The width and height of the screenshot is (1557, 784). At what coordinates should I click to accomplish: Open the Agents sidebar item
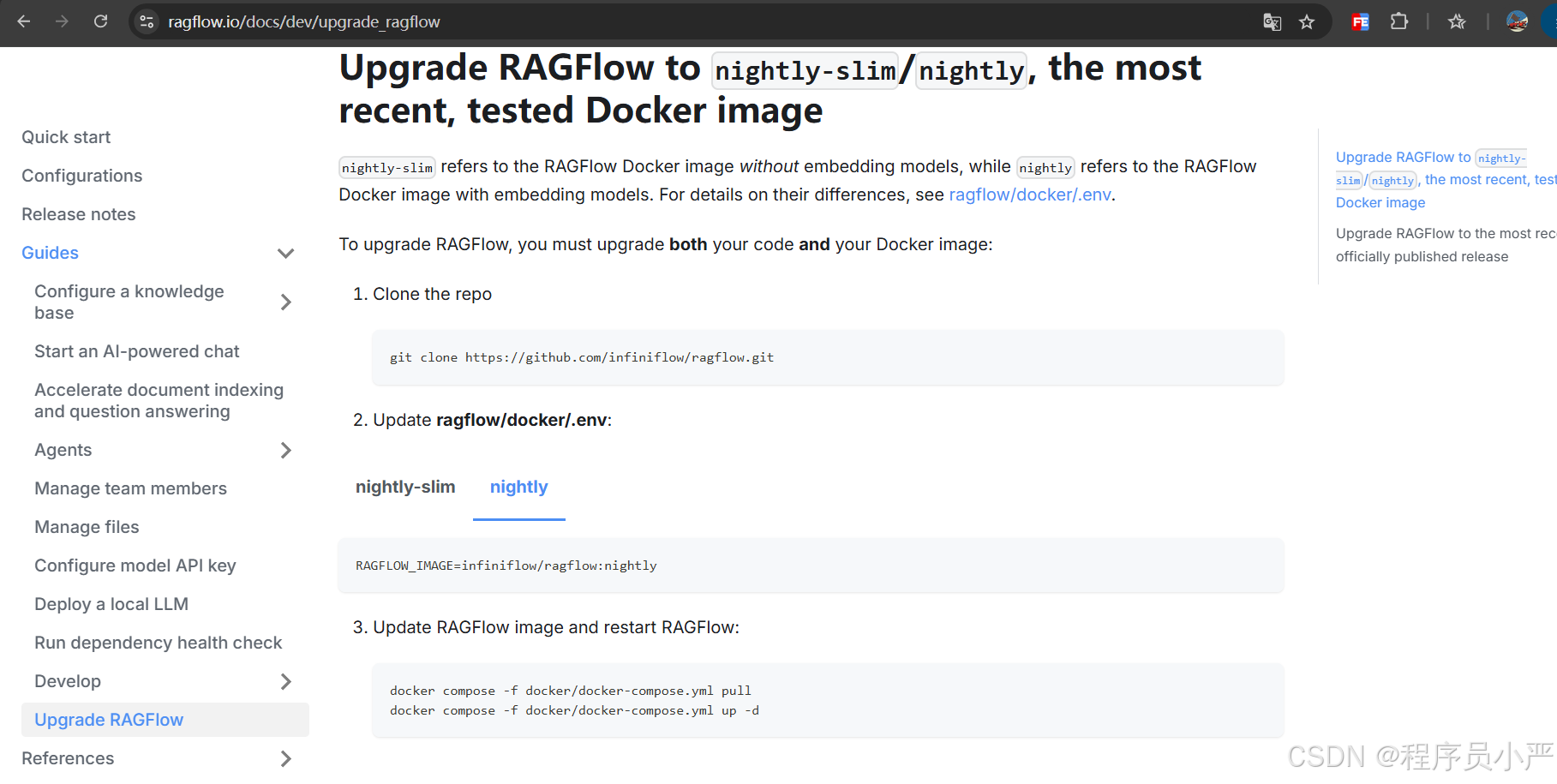click(x=63, y=450)
